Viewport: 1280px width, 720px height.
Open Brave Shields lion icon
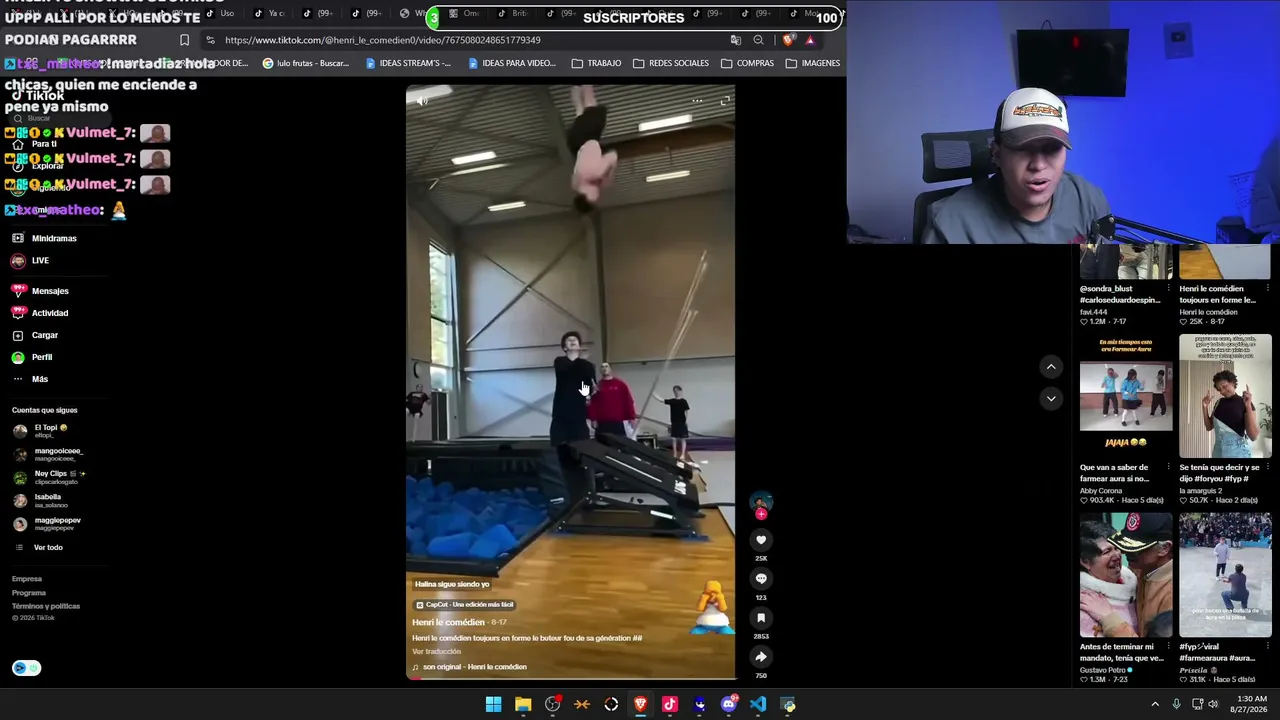click(788, 40)
